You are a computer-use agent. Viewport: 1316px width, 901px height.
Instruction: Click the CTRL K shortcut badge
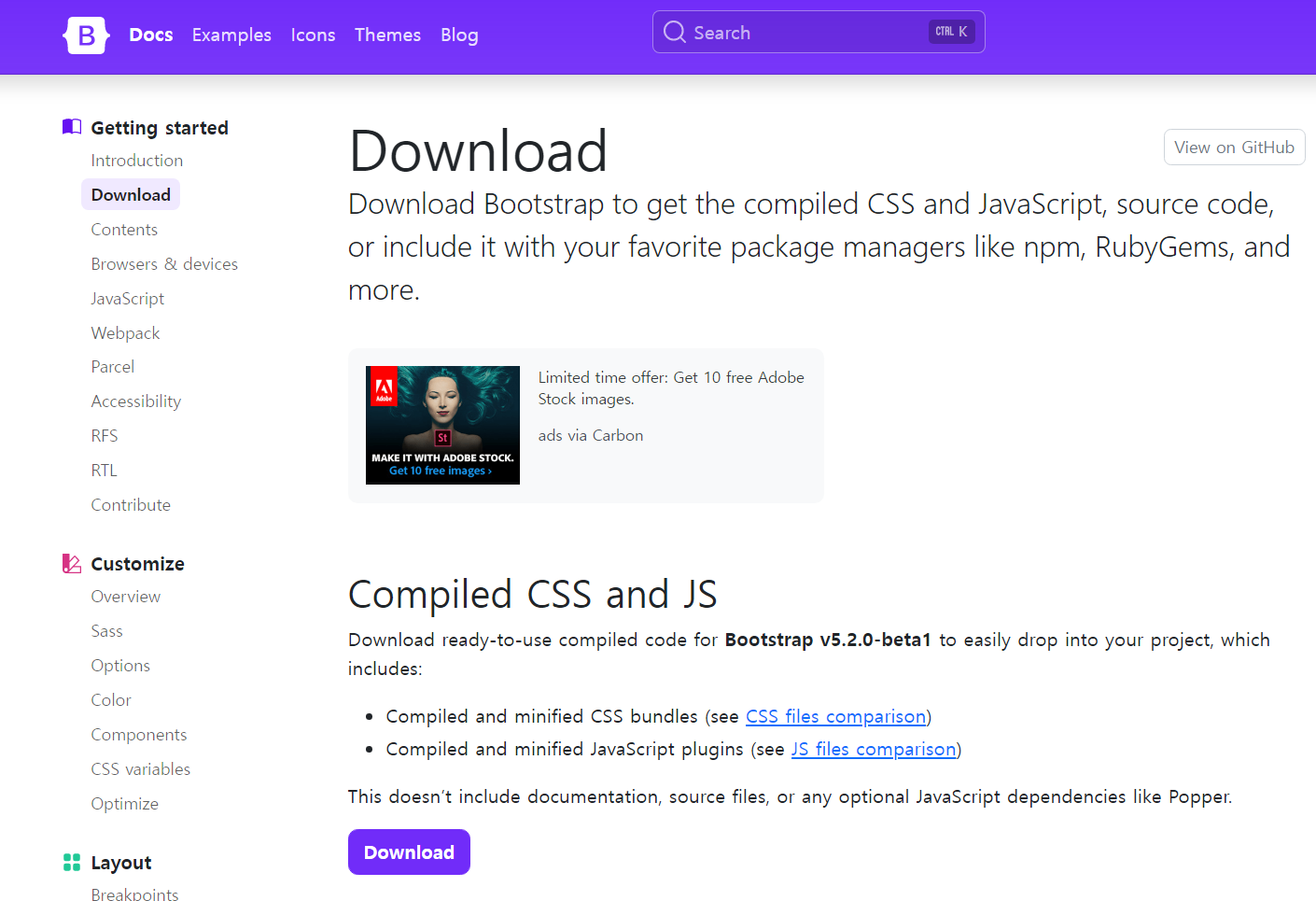point(951,32)
